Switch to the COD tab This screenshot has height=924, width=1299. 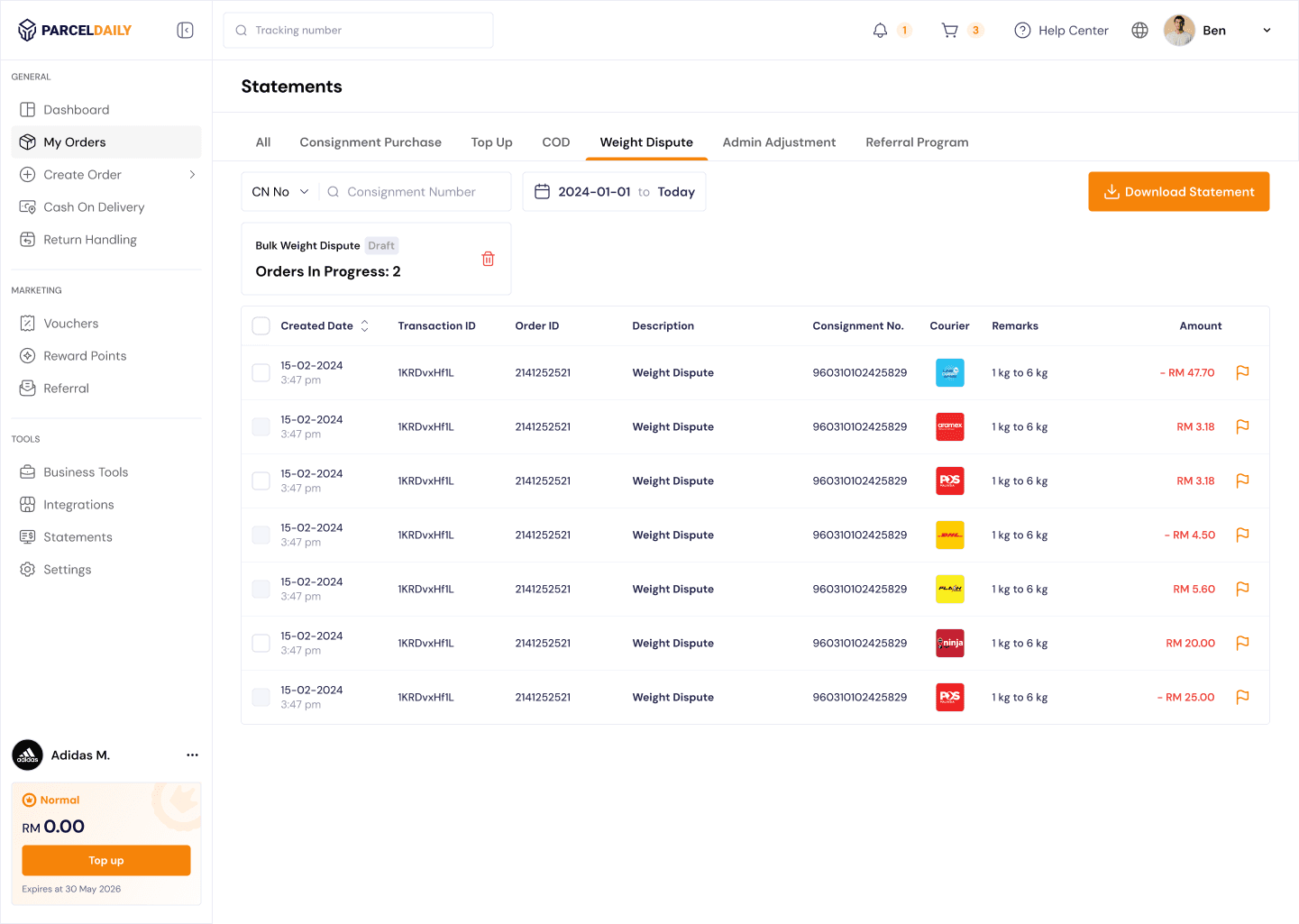pyautogui.click(x=555, y=142)
